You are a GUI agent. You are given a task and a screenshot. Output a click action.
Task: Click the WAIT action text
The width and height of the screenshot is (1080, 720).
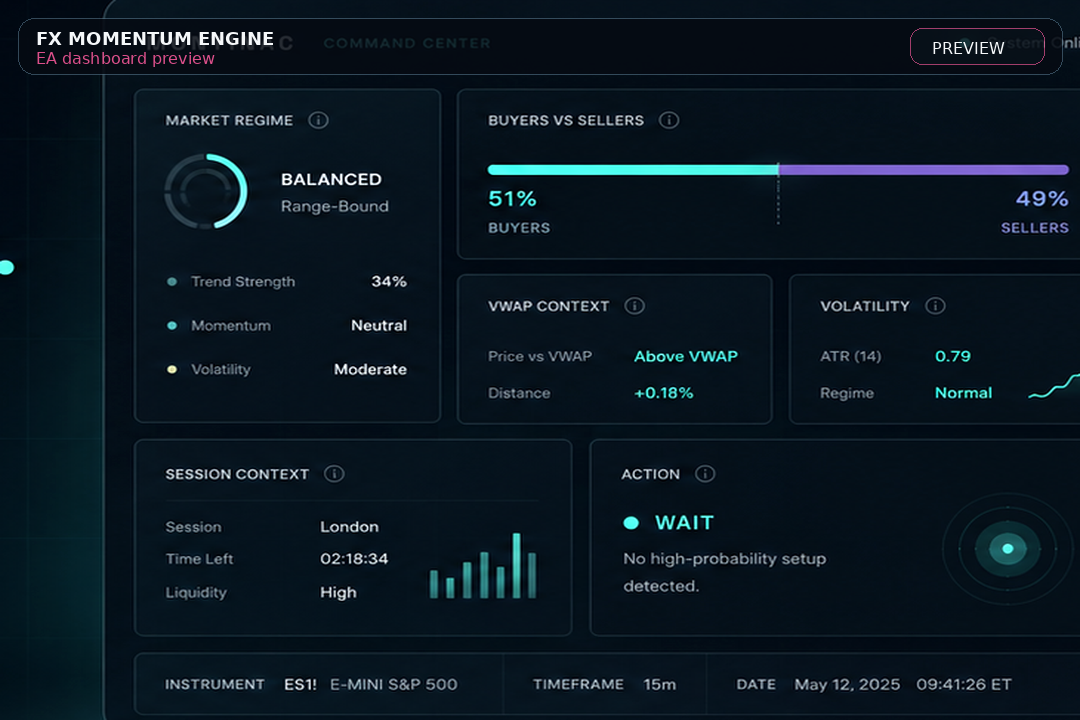tap(685, 522)
